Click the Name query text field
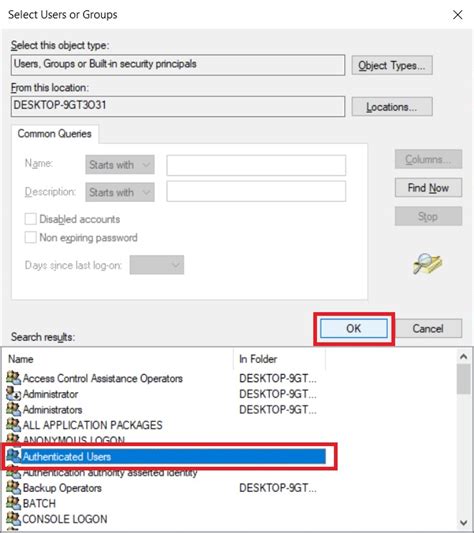 256,166
